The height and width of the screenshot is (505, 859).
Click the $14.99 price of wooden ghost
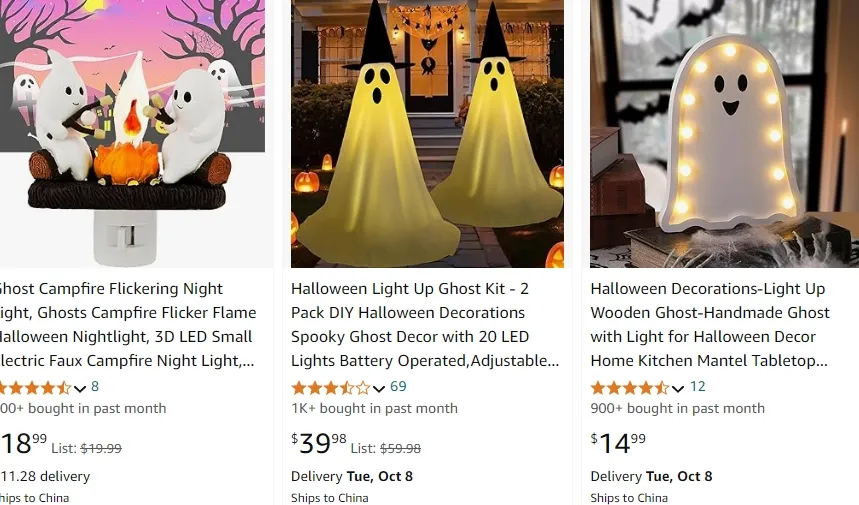618,443
